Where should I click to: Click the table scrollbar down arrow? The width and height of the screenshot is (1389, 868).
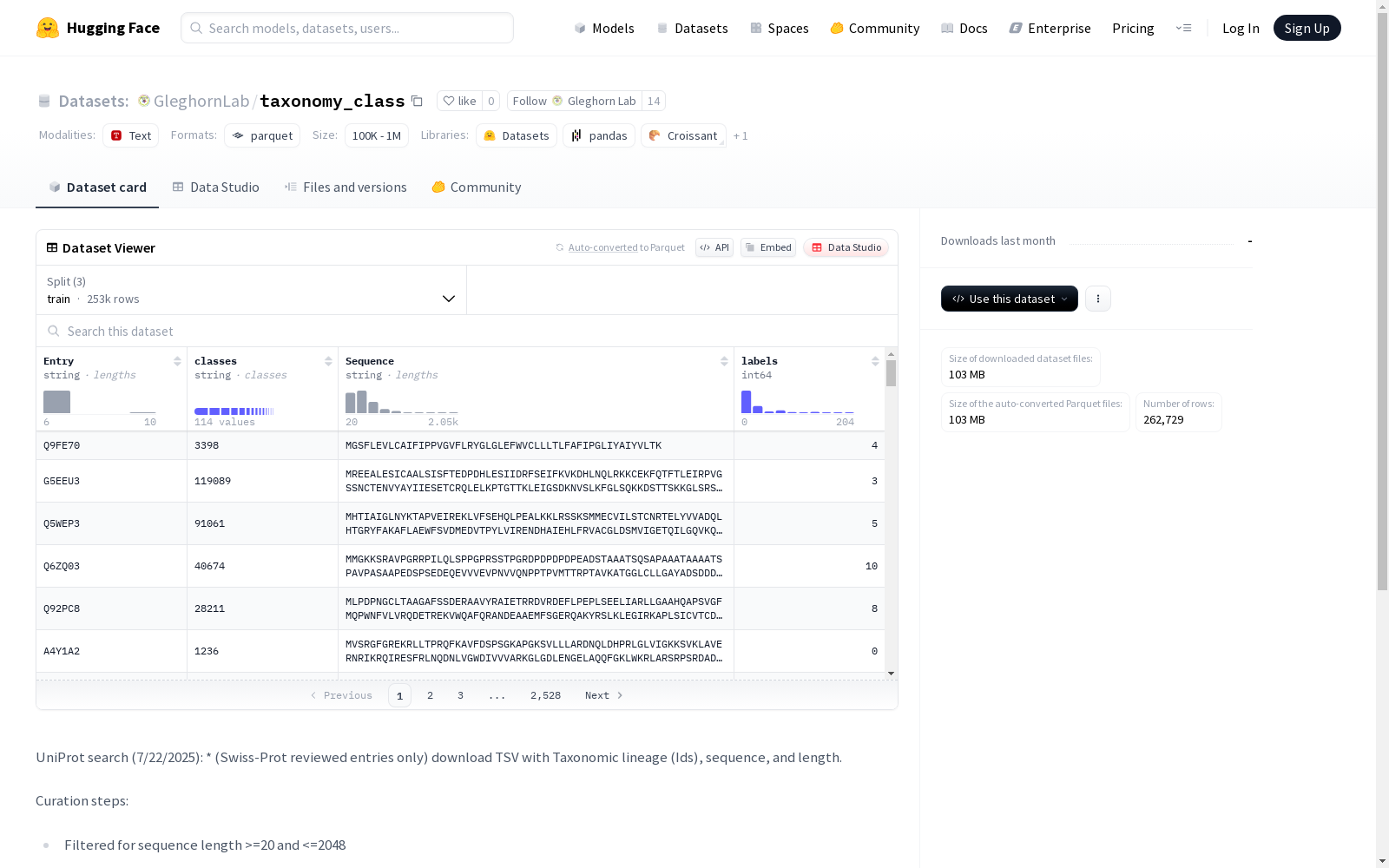click(891, 674)
